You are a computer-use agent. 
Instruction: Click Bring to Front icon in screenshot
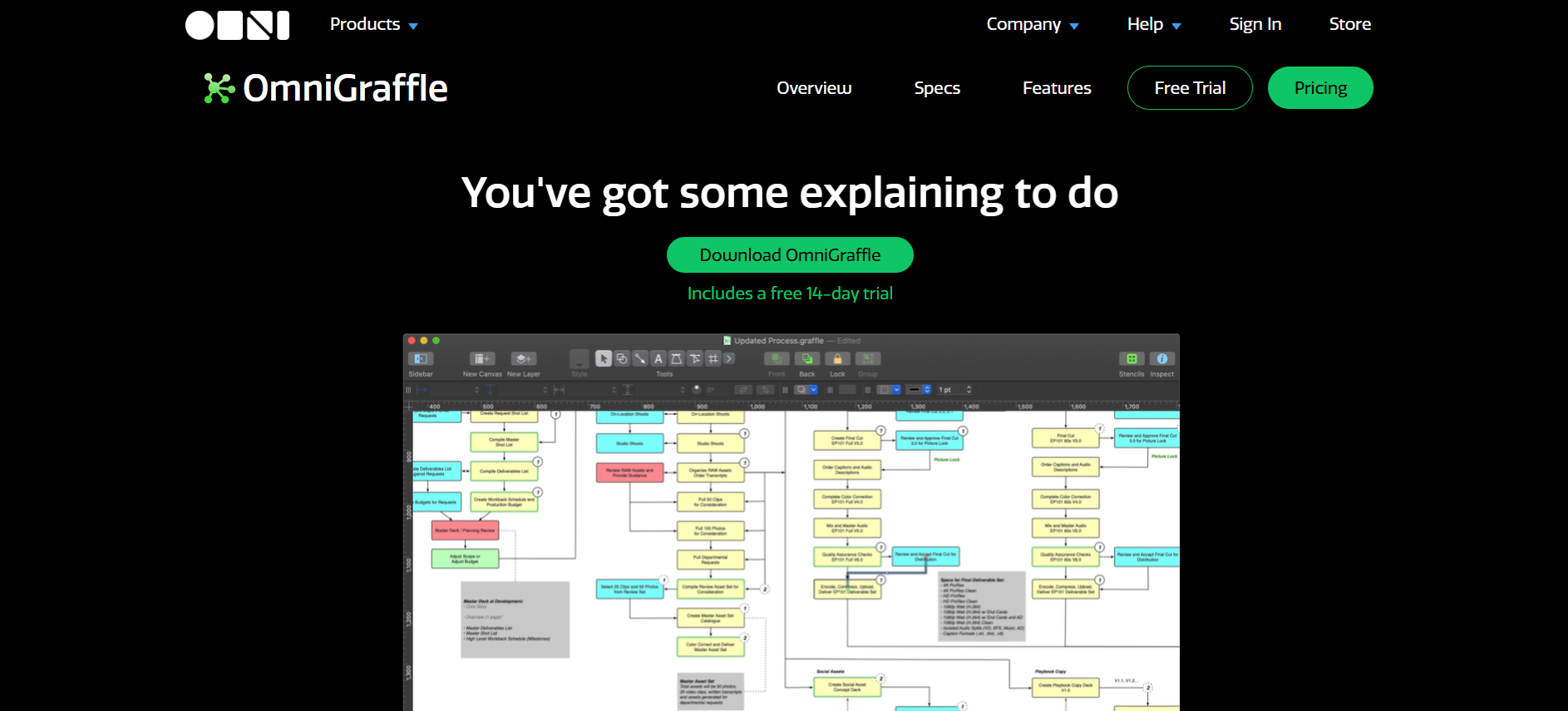tap(777, 358)
